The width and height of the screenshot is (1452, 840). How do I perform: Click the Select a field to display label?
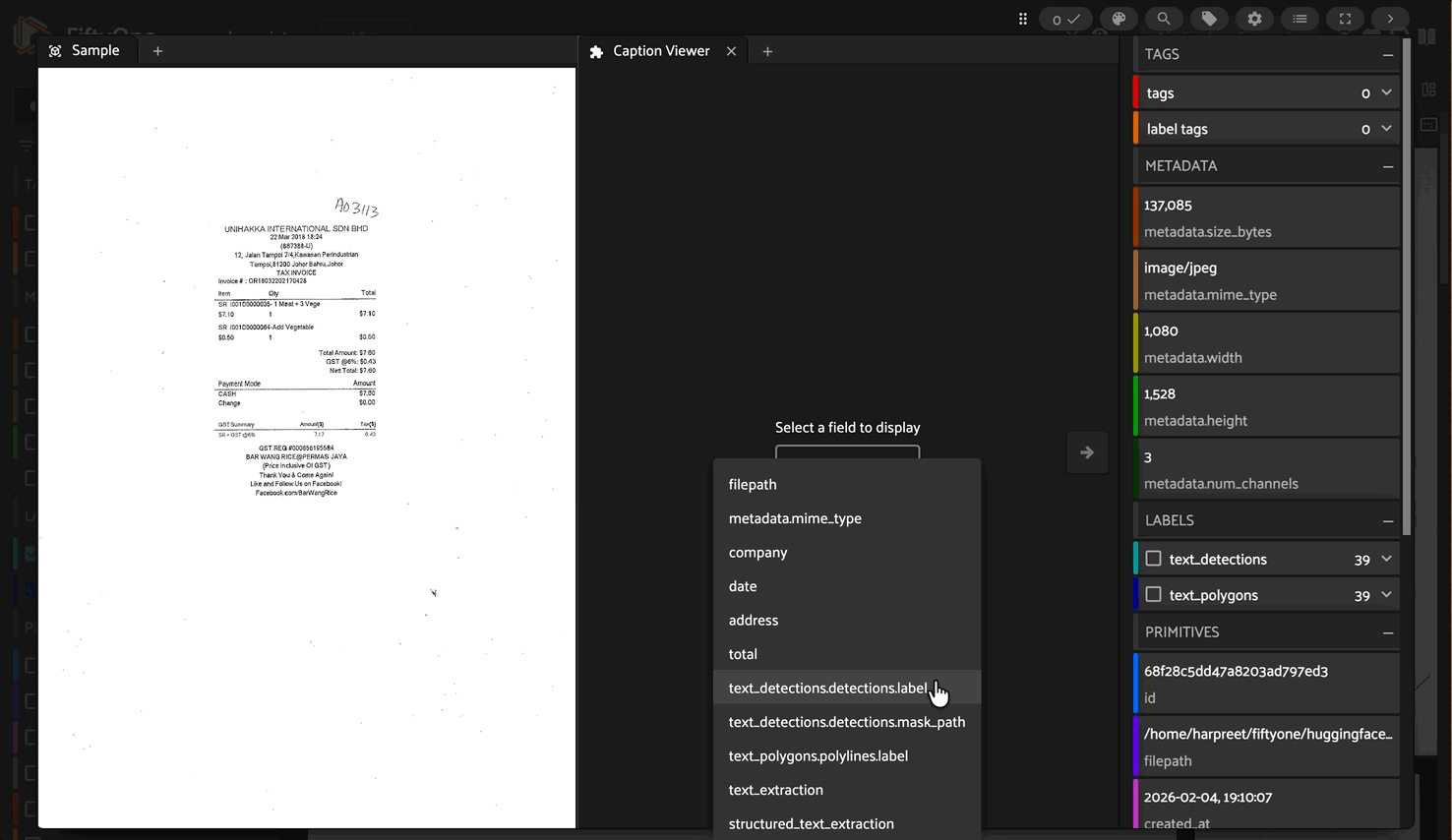coord(848,427)
